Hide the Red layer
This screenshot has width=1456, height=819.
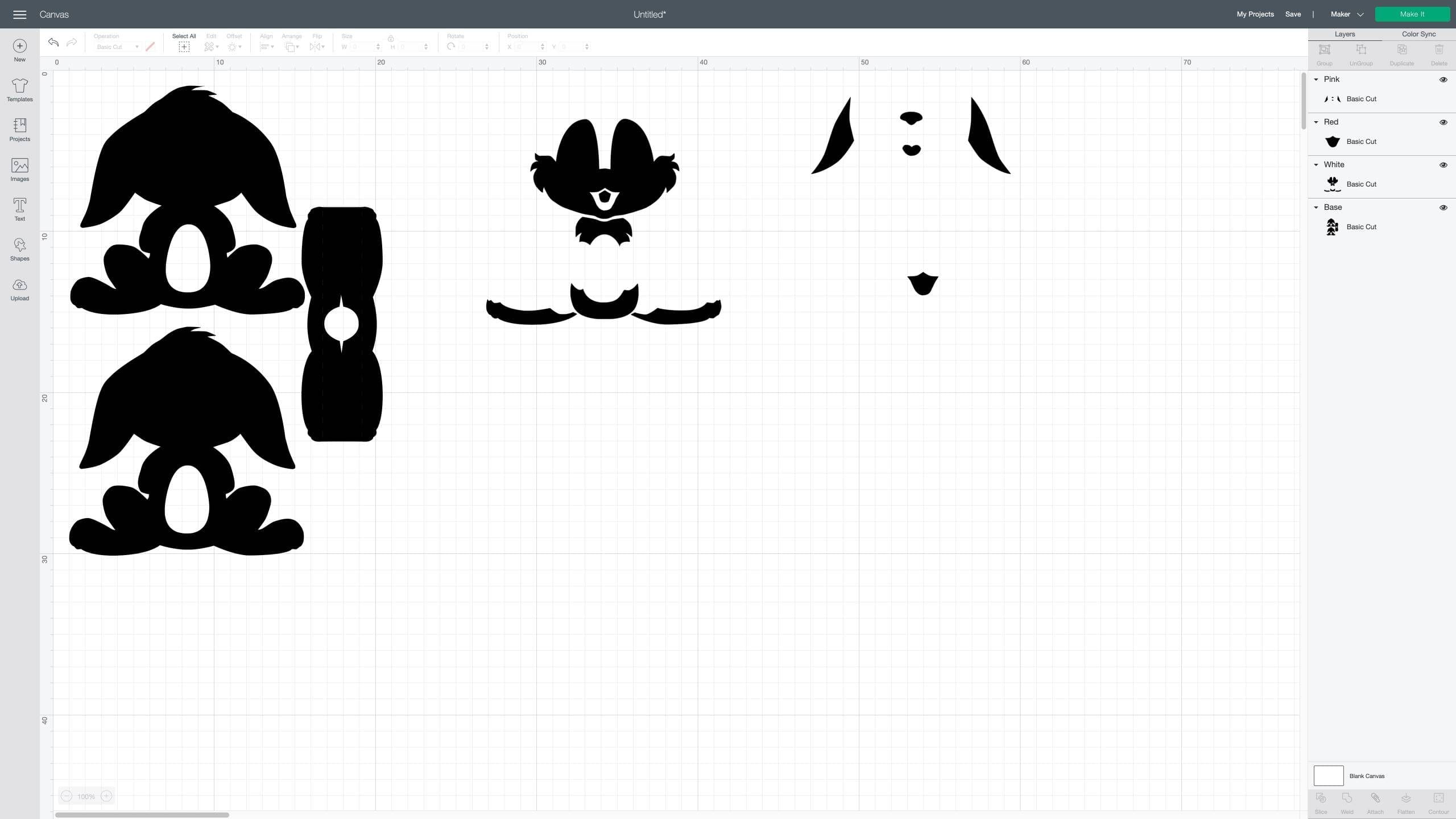point(1443,122)
